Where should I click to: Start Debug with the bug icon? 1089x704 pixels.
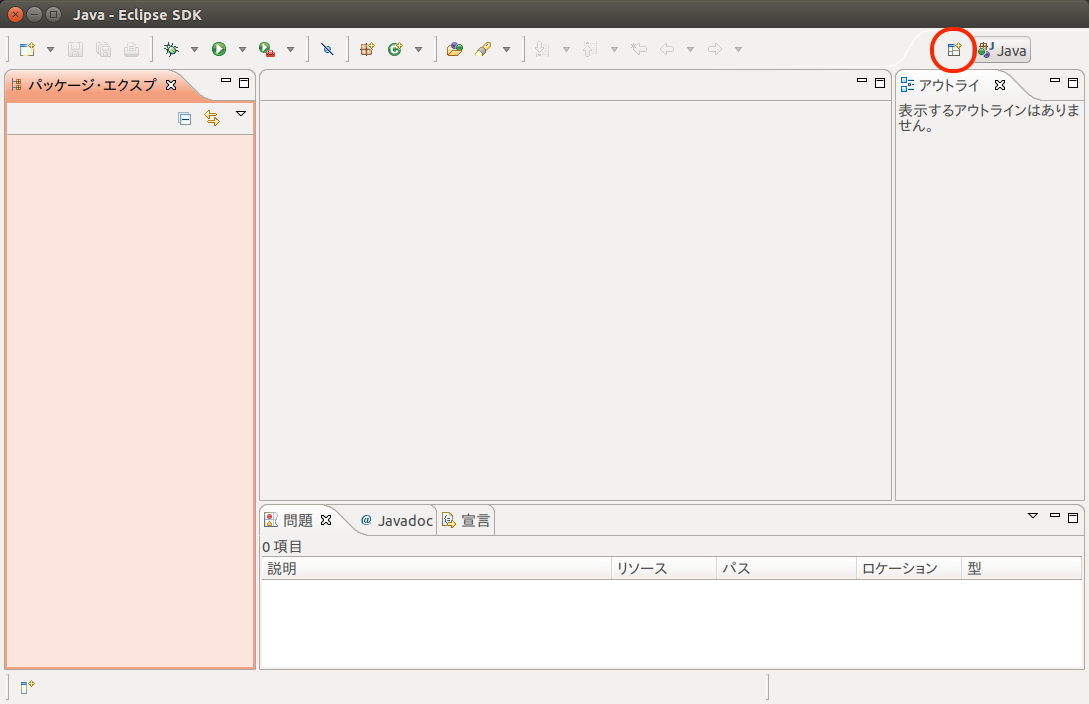[171, 49]
